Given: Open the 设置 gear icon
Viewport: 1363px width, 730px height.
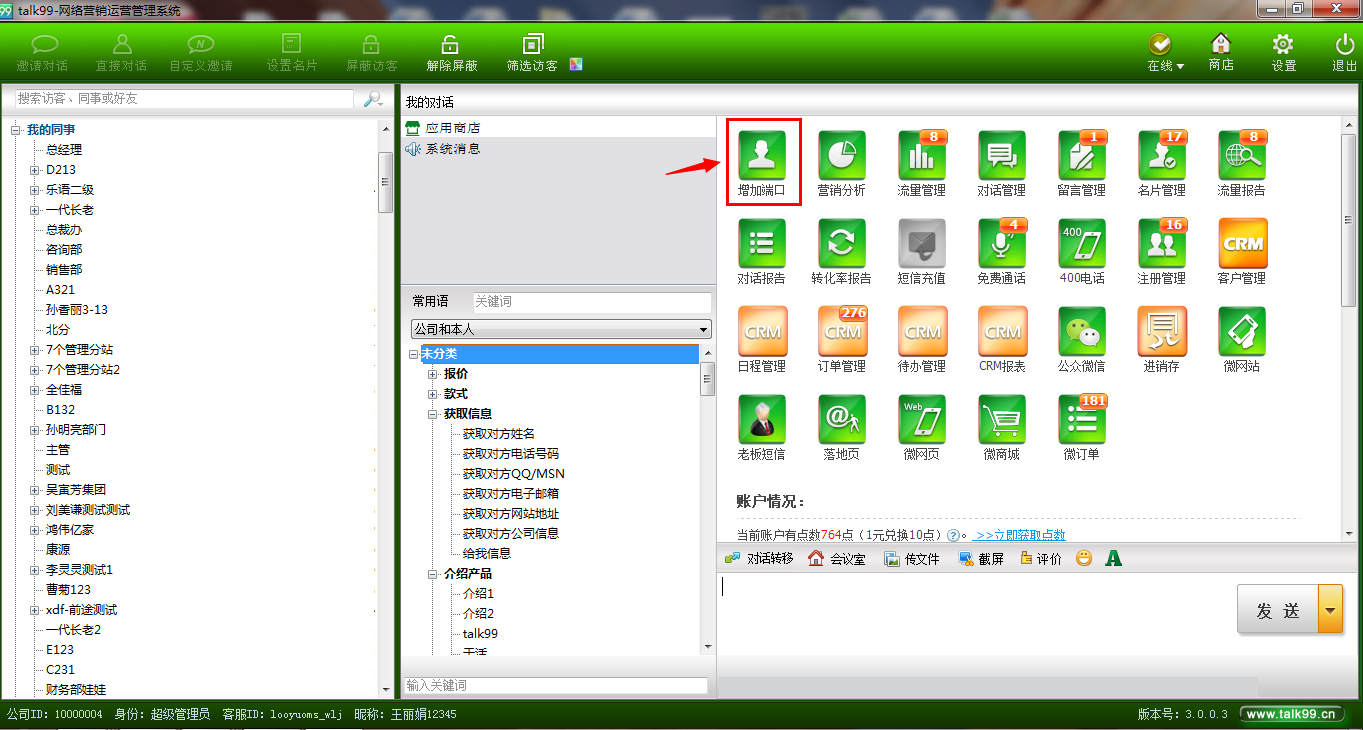Looking at the screenshot, I should tap(1283, 53).
